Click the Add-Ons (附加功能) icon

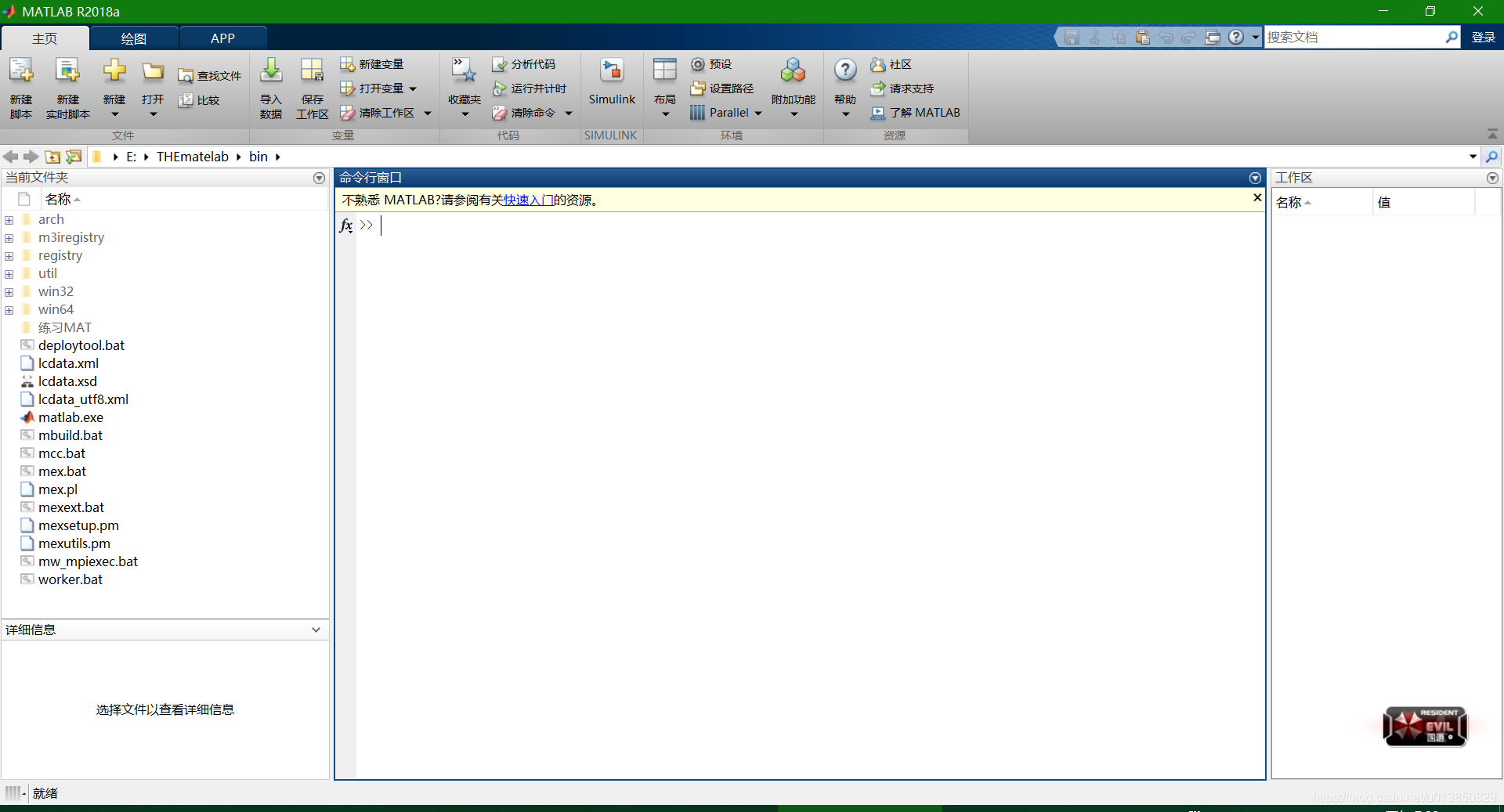coord(793,70)
